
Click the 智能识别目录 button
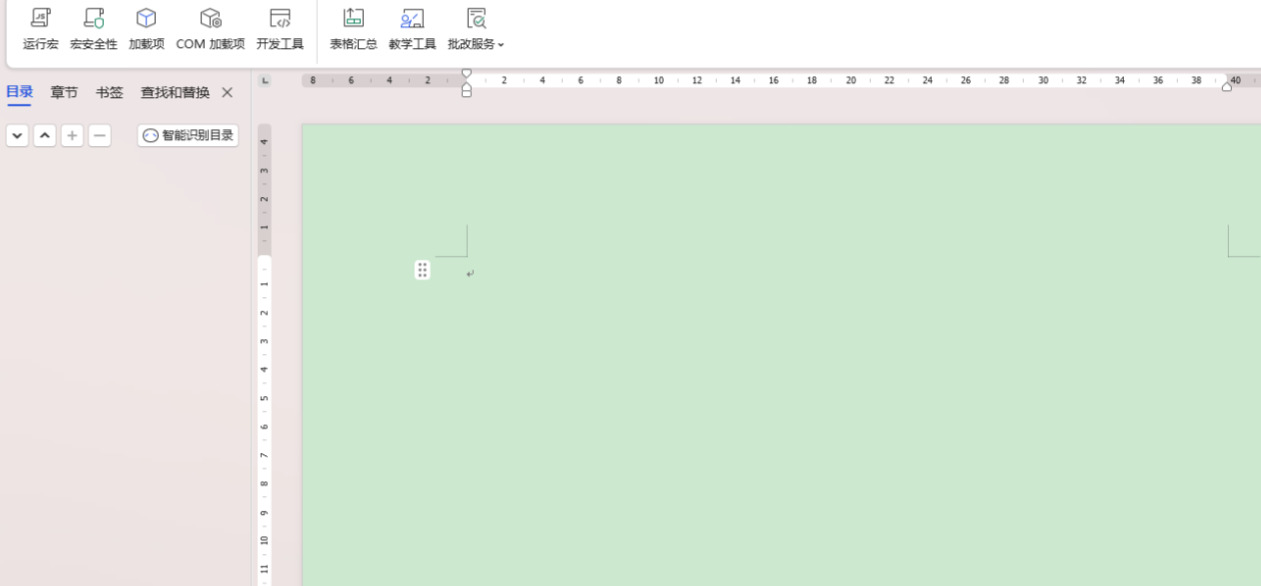tap(188, 135)
